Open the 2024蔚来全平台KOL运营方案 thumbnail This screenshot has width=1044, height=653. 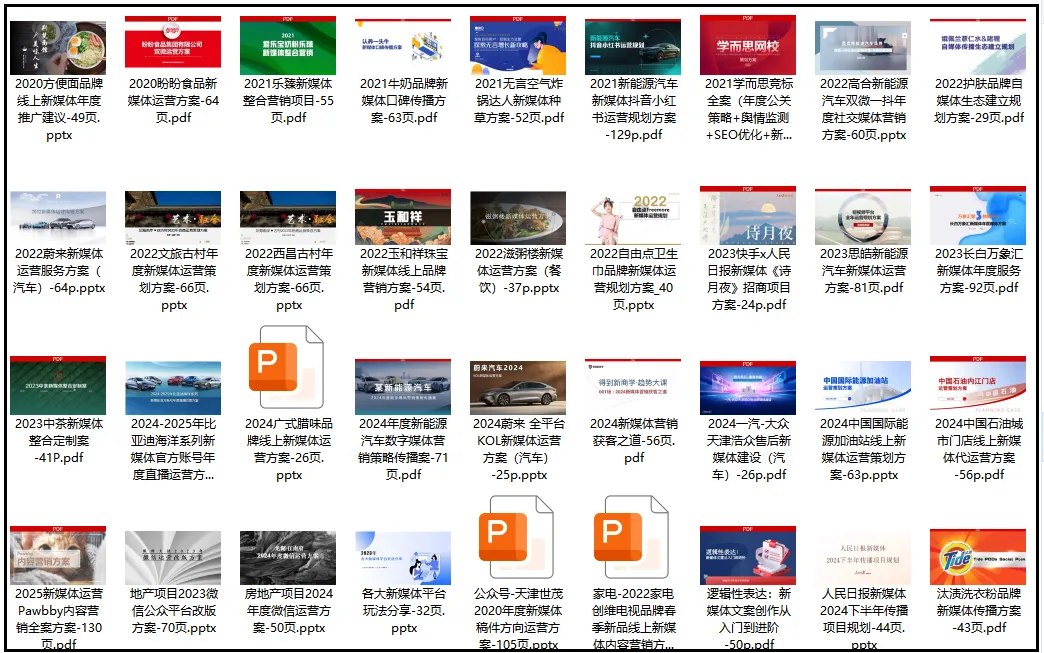click(x=518, y=387)
